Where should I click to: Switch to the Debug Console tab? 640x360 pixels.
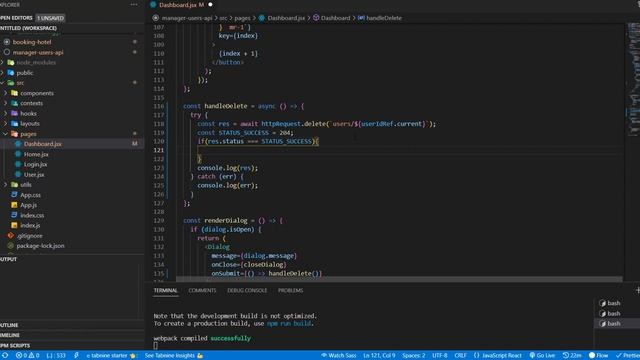247,291
